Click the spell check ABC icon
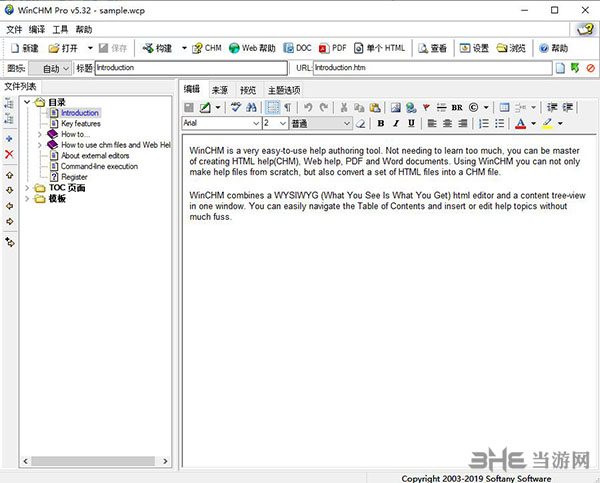The width and height of the screenshot is (600, 483). tap(236, 108)
